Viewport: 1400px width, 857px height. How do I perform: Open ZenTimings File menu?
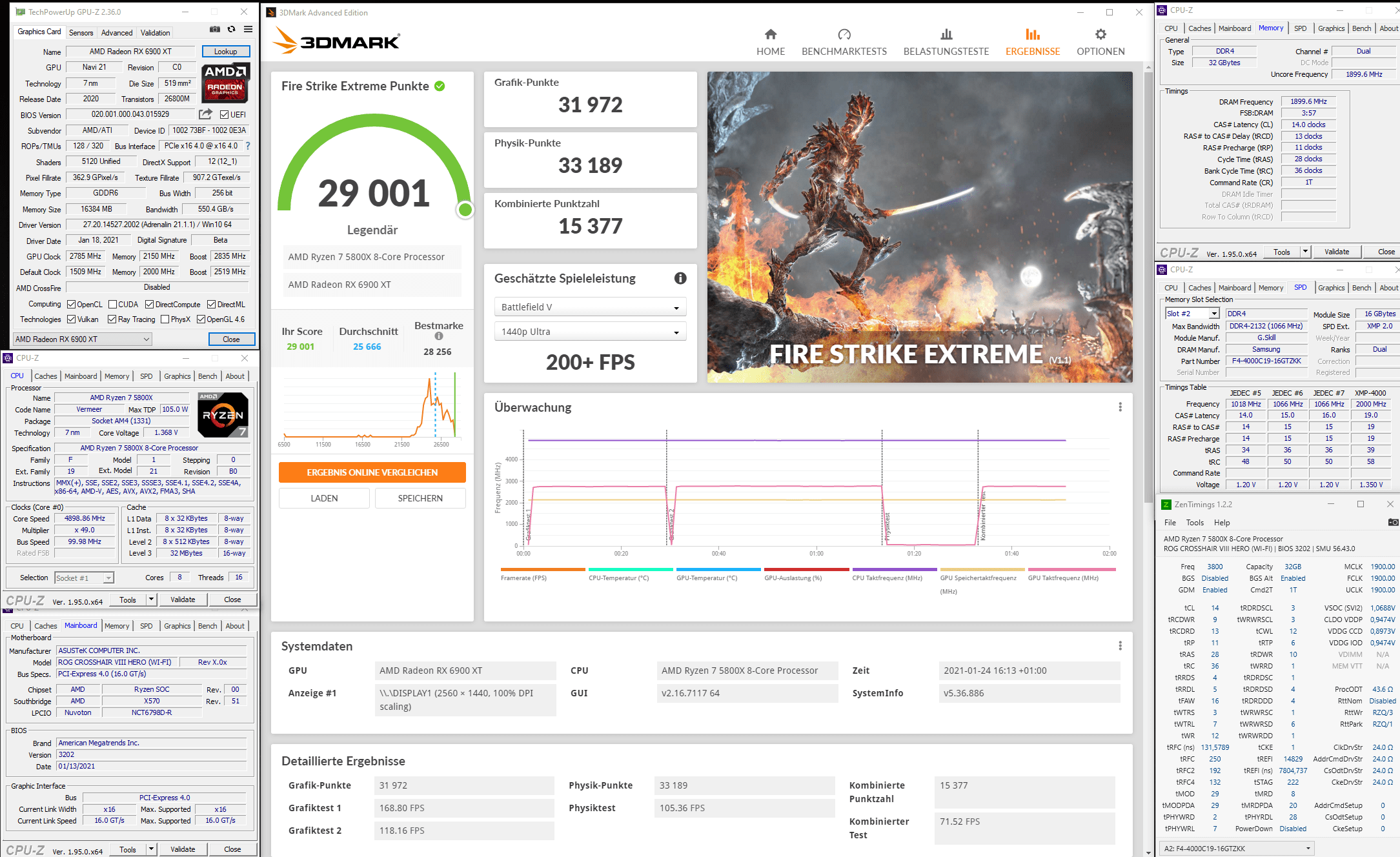click(x=1170, y=523)
